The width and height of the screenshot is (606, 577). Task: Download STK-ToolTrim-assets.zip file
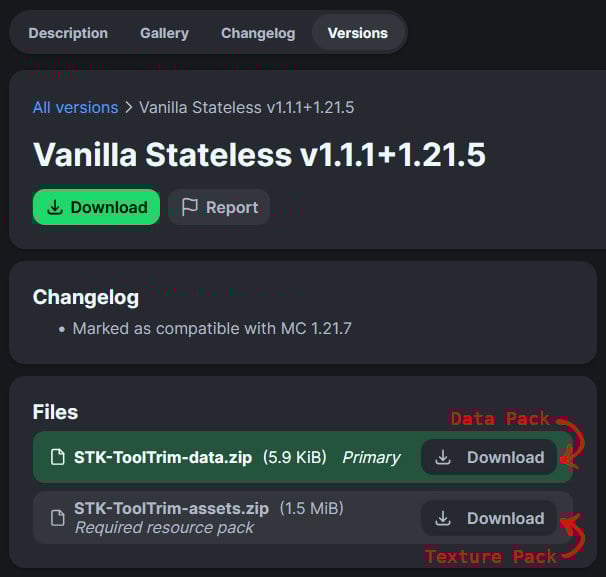(489, 518)
